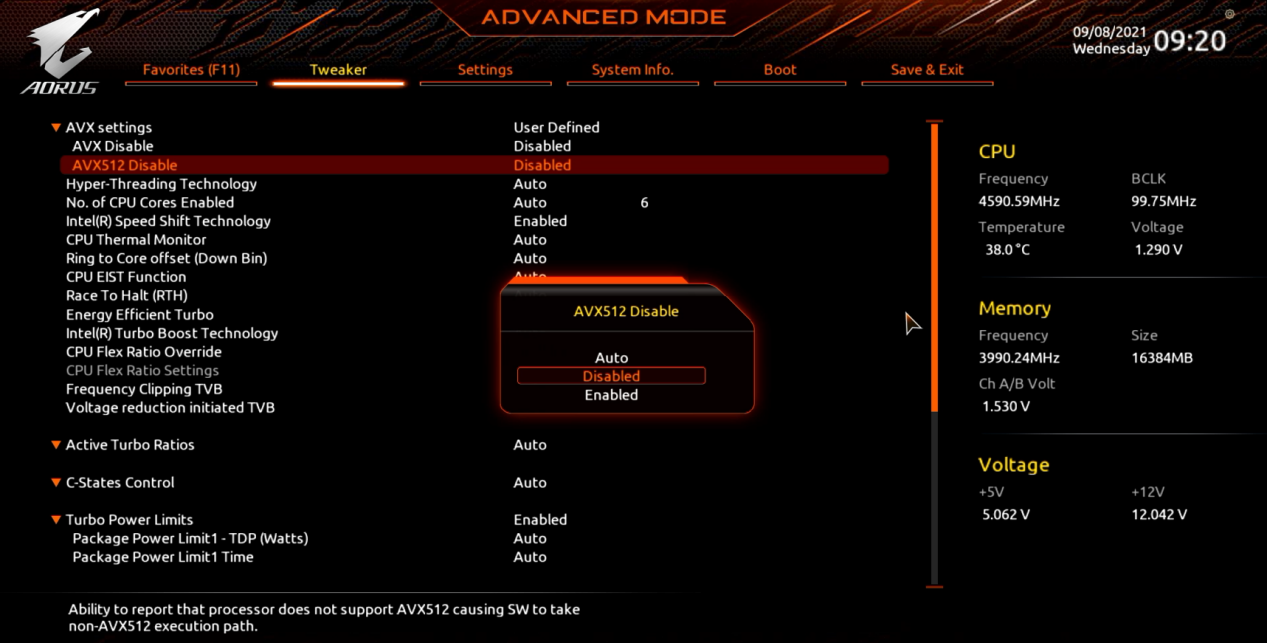Collapse the AVX settings triangle
Screen dimensions: 1267x643
coord(56,128)
